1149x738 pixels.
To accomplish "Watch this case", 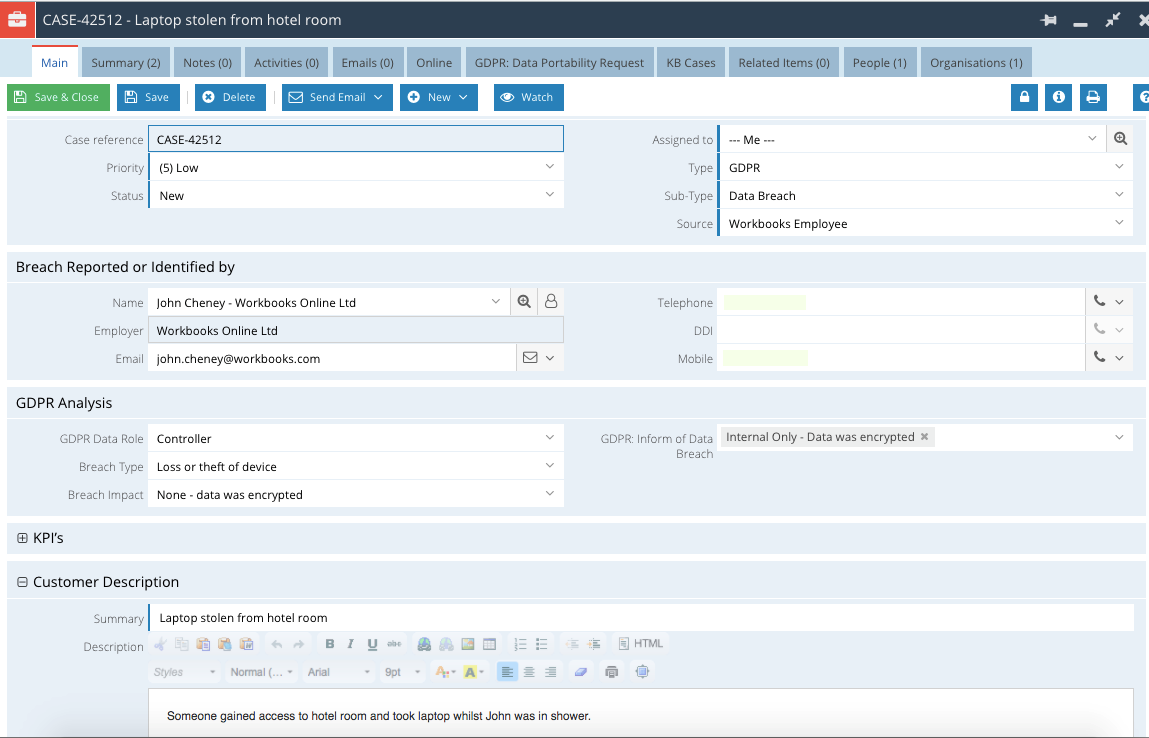I will pos(528,97).
